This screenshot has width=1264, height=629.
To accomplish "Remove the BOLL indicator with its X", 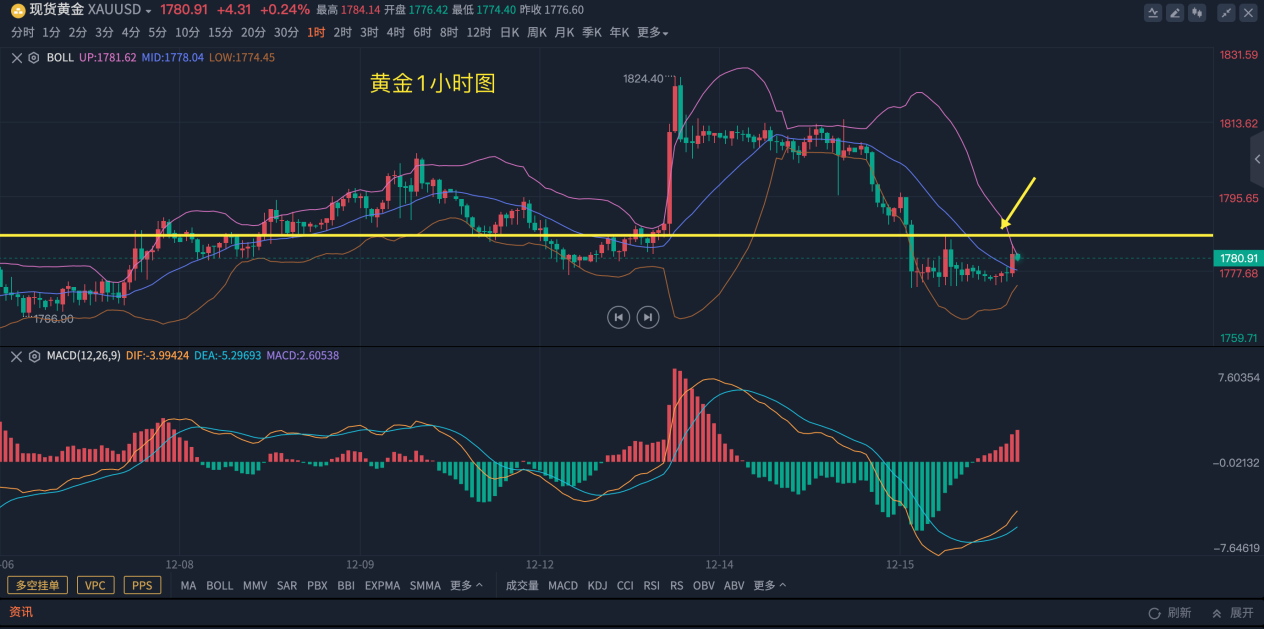I will click(16, 58).
